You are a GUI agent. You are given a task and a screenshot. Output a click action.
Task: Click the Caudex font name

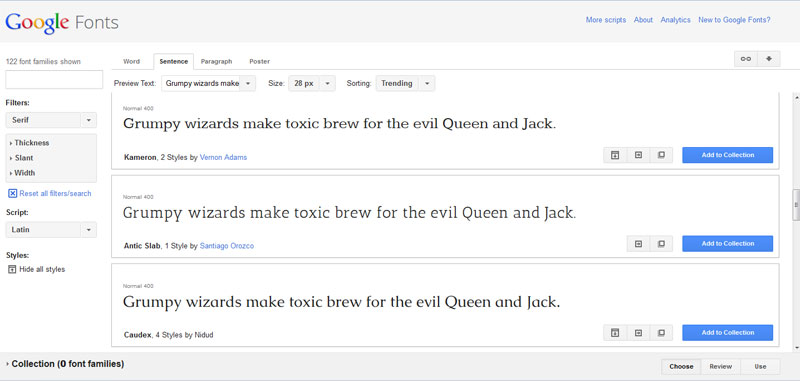138,336
